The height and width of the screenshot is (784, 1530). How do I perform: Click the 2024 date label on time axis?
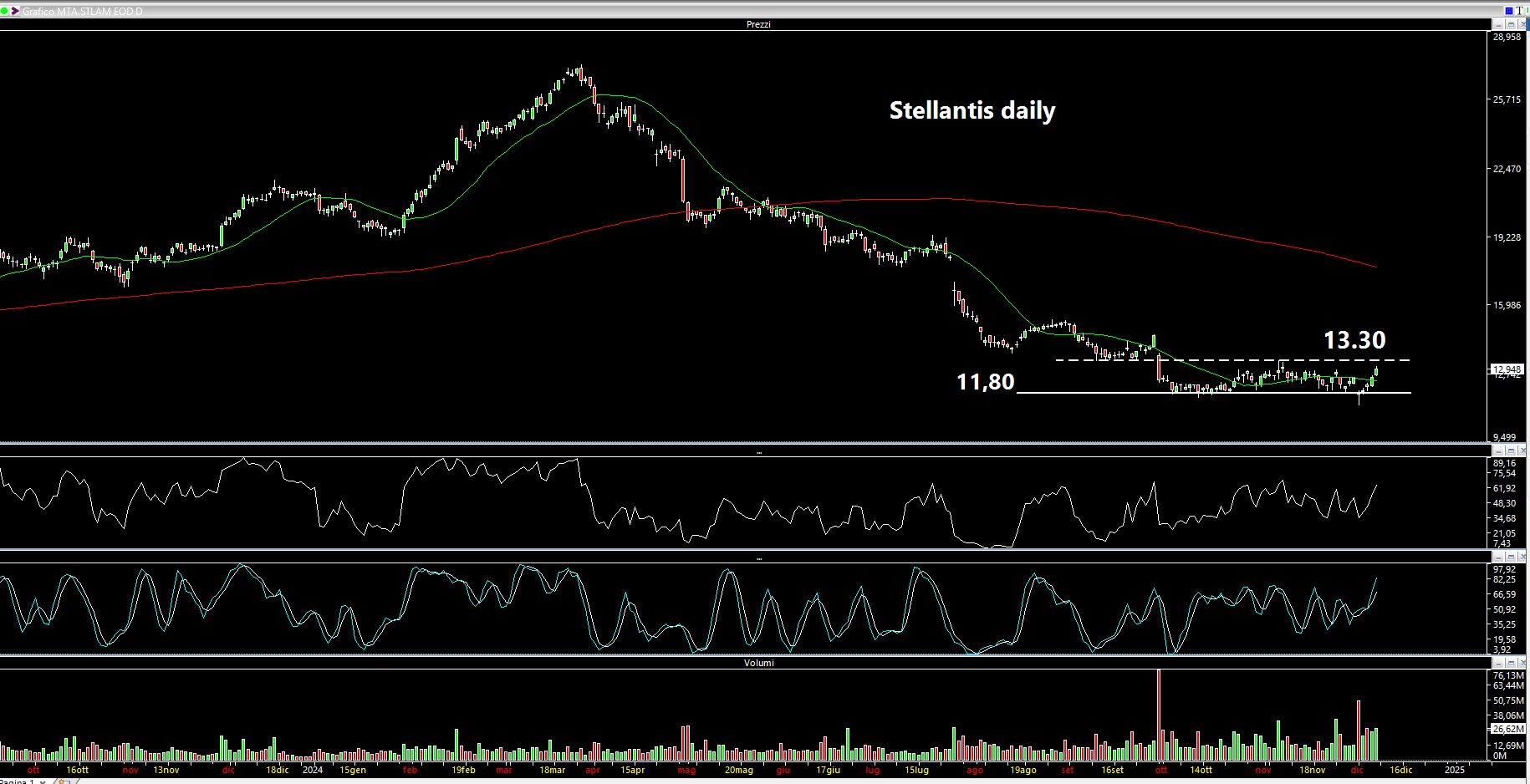pyautogui.click(x=313, y=770)
